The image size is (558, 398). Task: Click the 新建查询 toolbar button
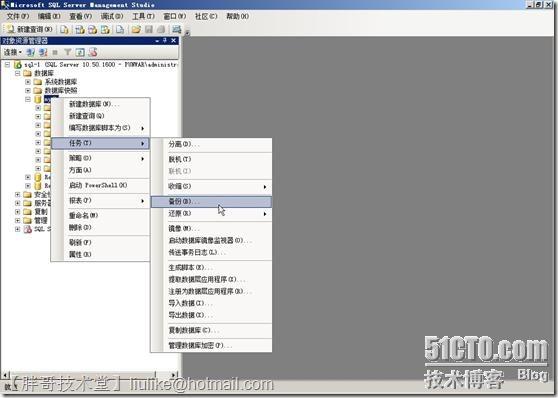pos(30,29)
